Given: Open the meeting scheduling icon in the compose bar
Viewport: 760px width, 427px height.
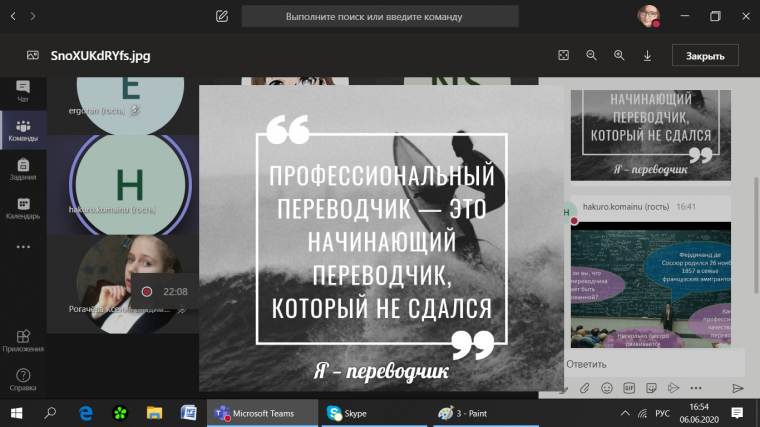Looking at the screenshot, I should [x=673, y=388].
